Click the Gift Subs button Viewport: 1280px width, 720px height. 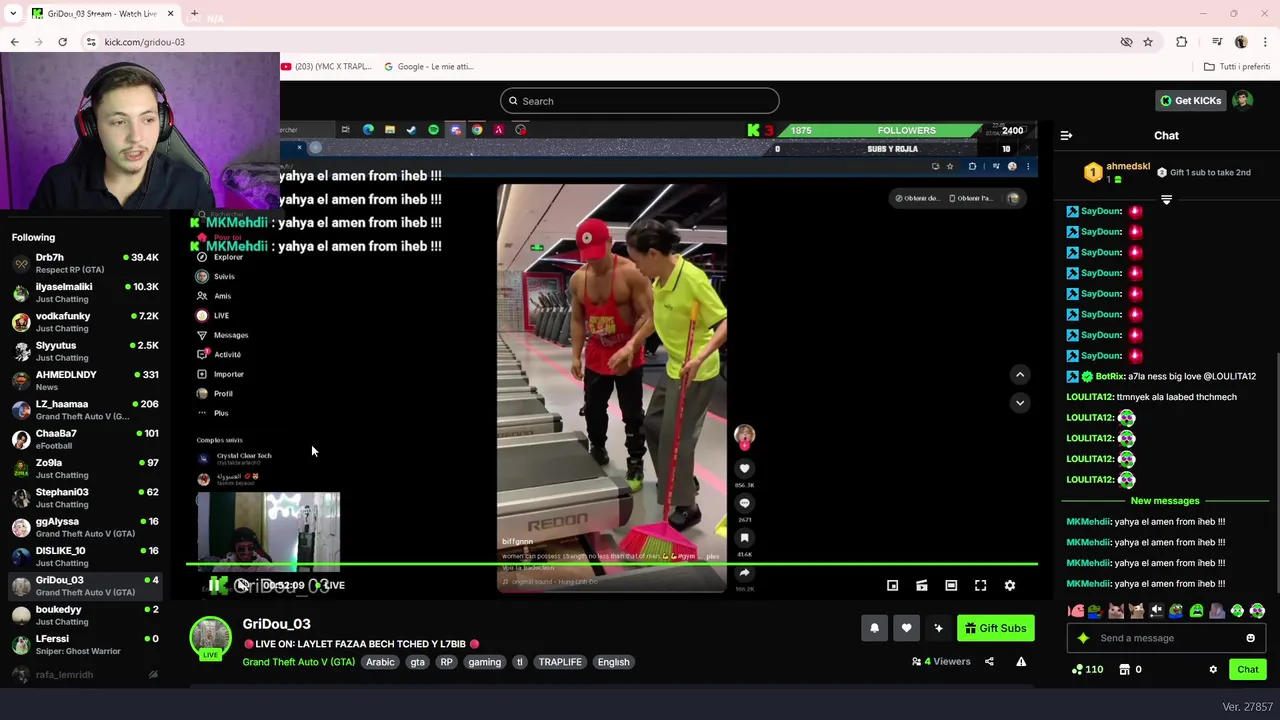995,628
